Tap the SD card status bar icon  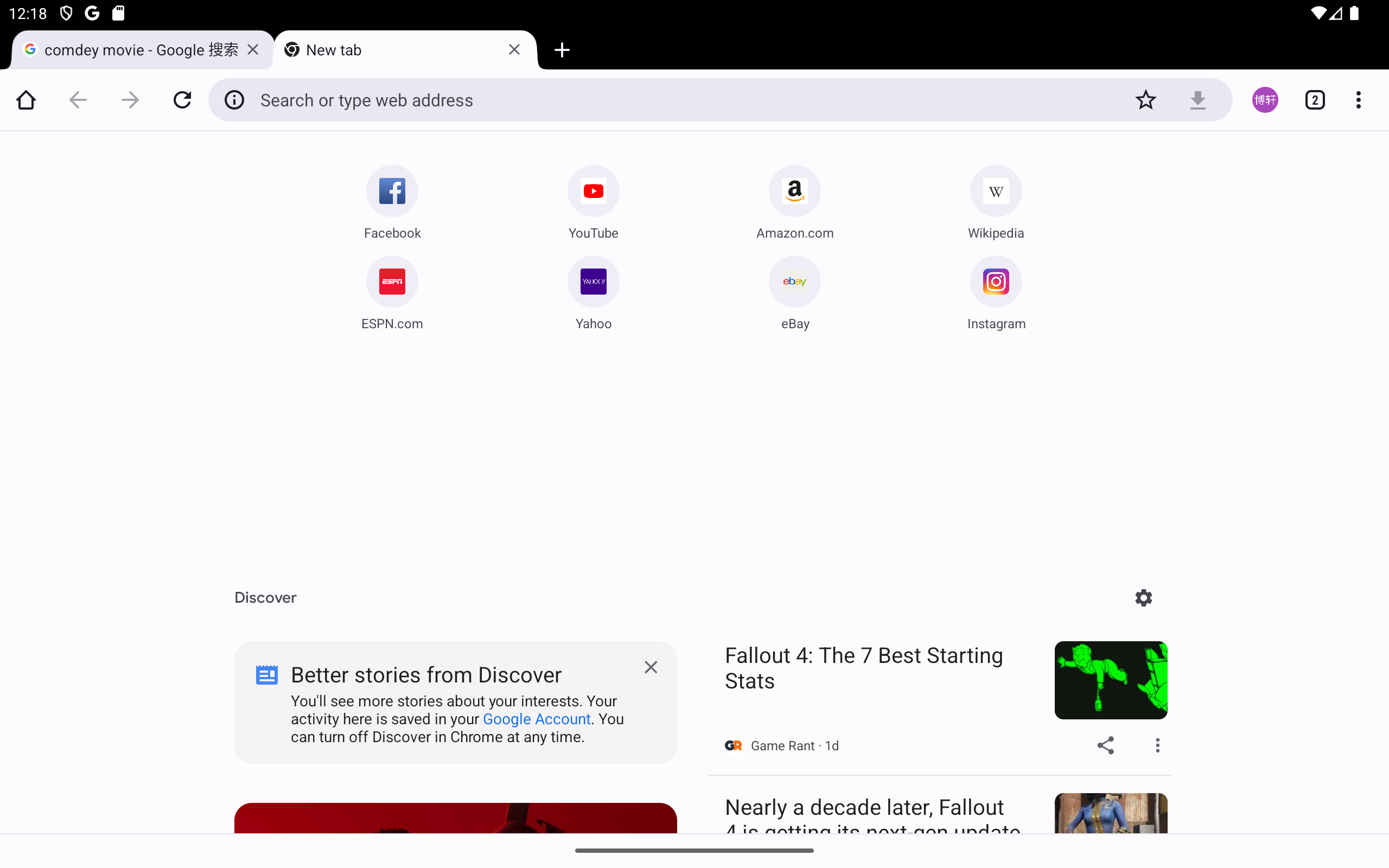[118, 13]
